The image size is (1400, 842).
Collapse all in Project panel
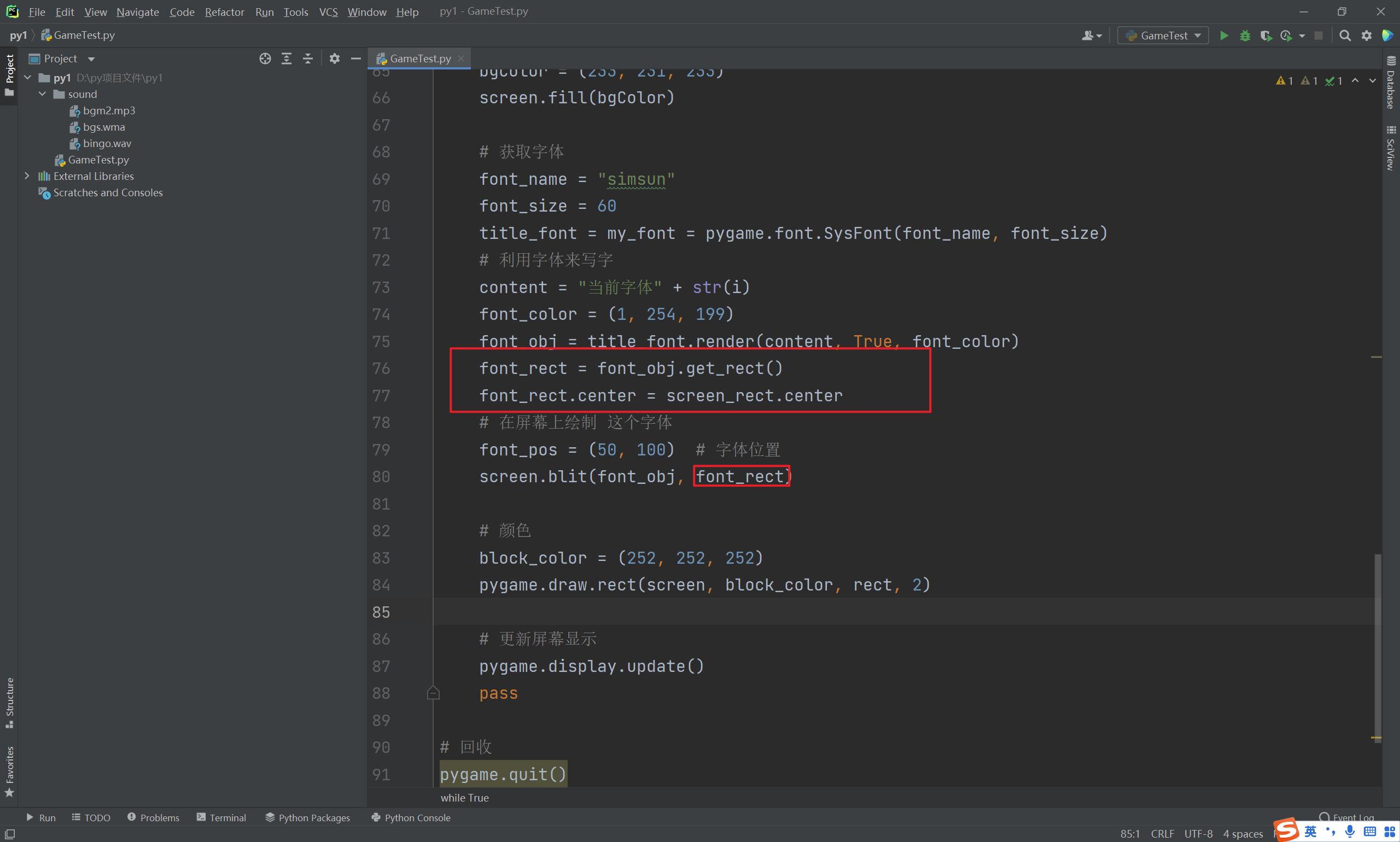[x=307, y=59]
